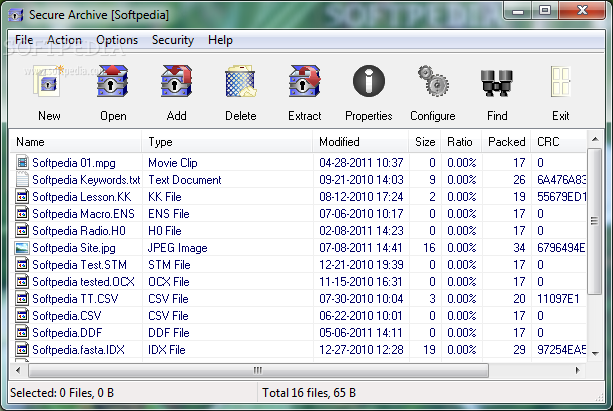The image size is (613, 411).
Task: Sort by the Modified column header
Action: coord(361,142)
